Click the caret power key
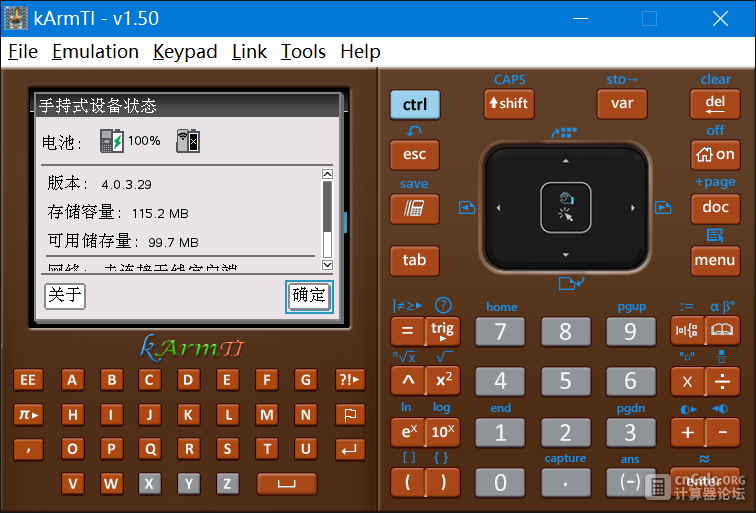The width and height of the screenshot is (756, 513). 407,380
